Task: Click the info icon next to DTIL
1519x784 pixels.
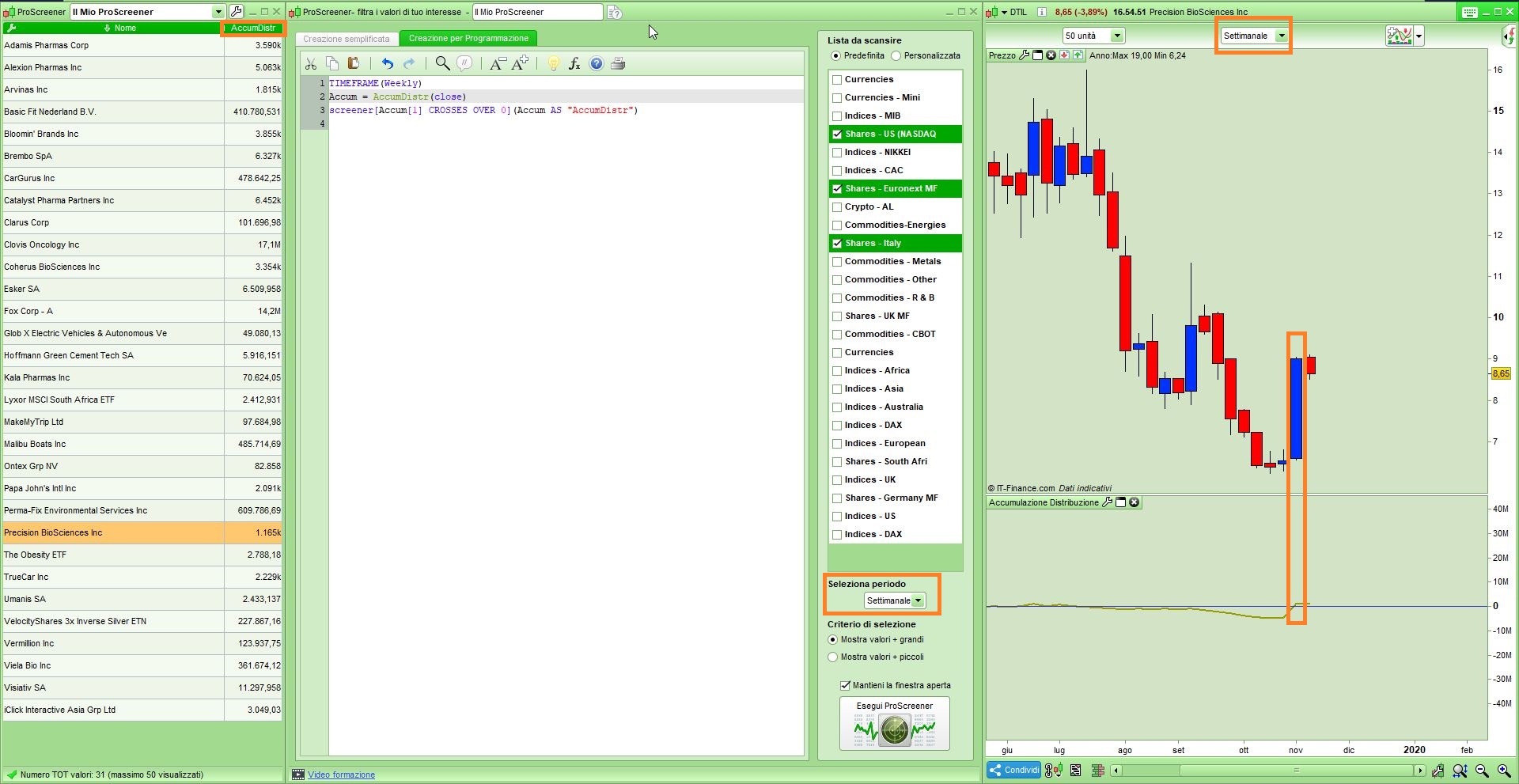Action: click(1041, 12)
